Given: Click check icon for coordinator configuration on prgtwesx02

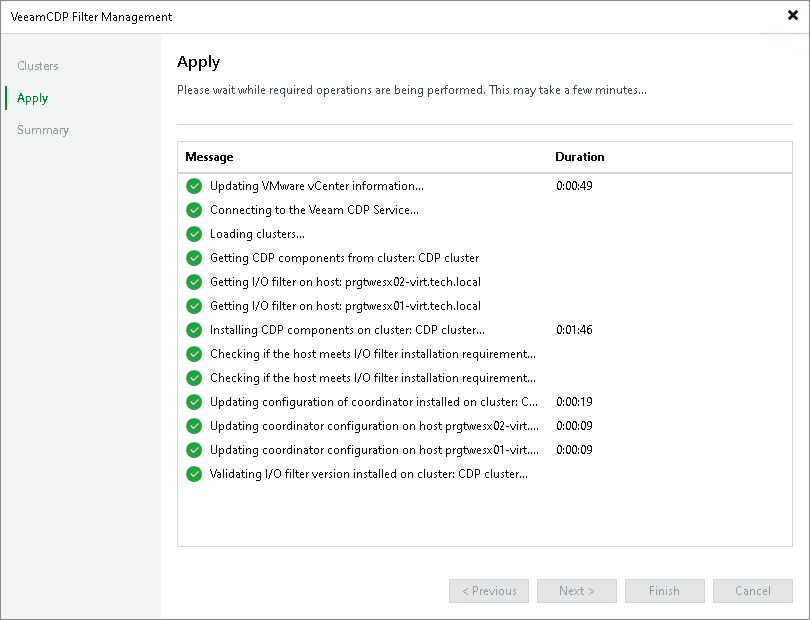Looking at the screenshot, I should coord(194,426).
